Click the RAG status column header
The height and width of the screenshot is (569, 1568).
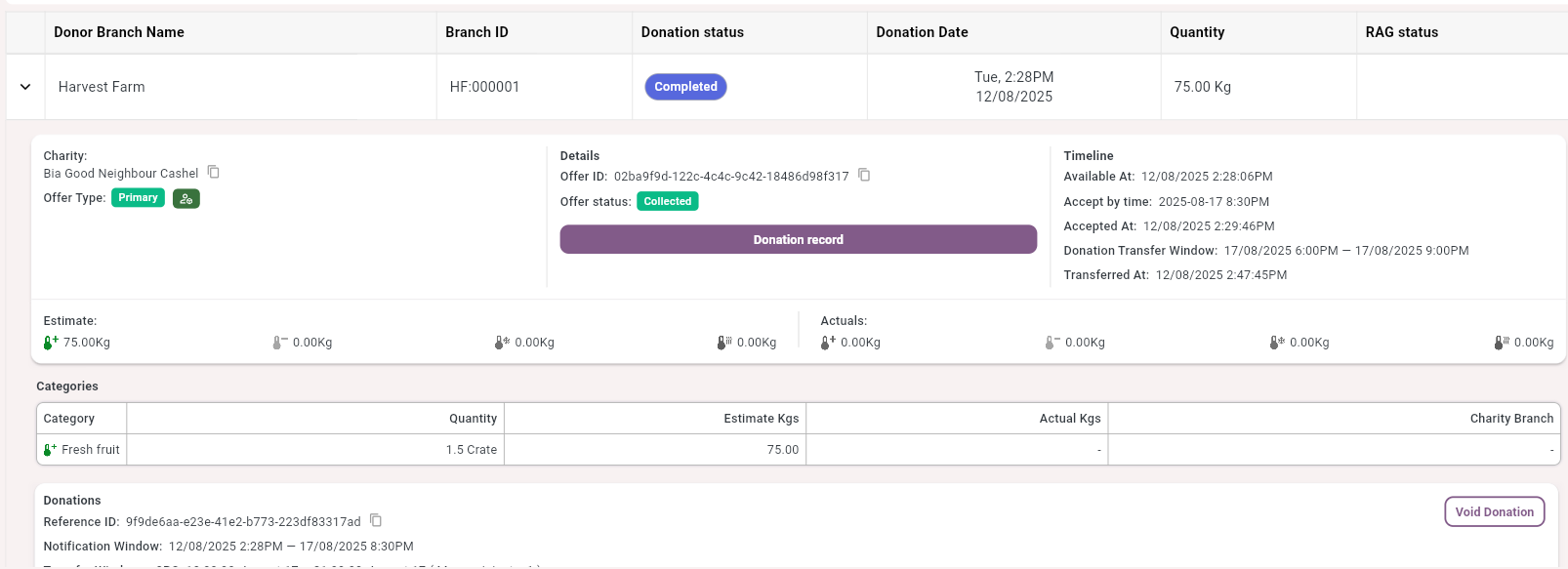tap(1401, 32)
